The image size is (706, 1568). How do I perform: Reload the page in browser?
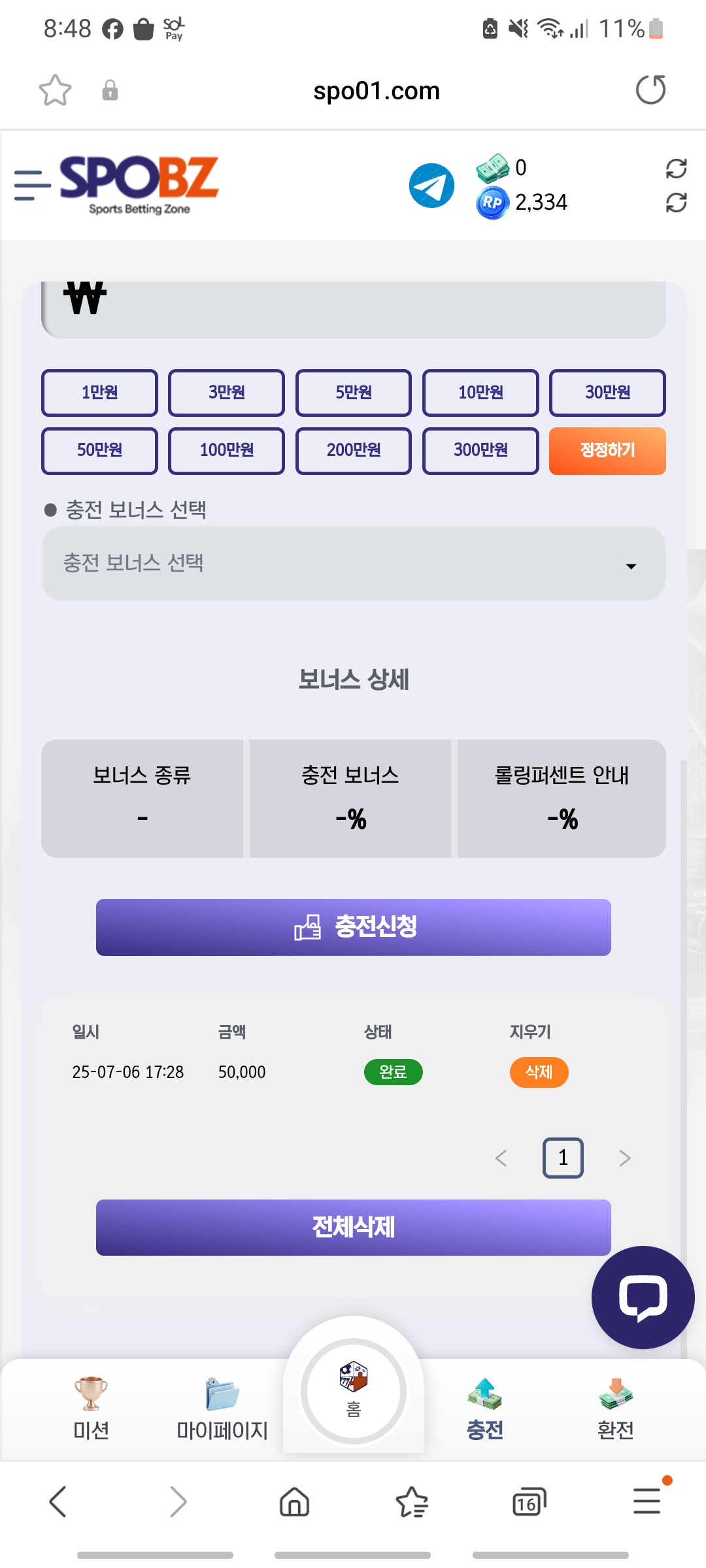click(650, 90)
